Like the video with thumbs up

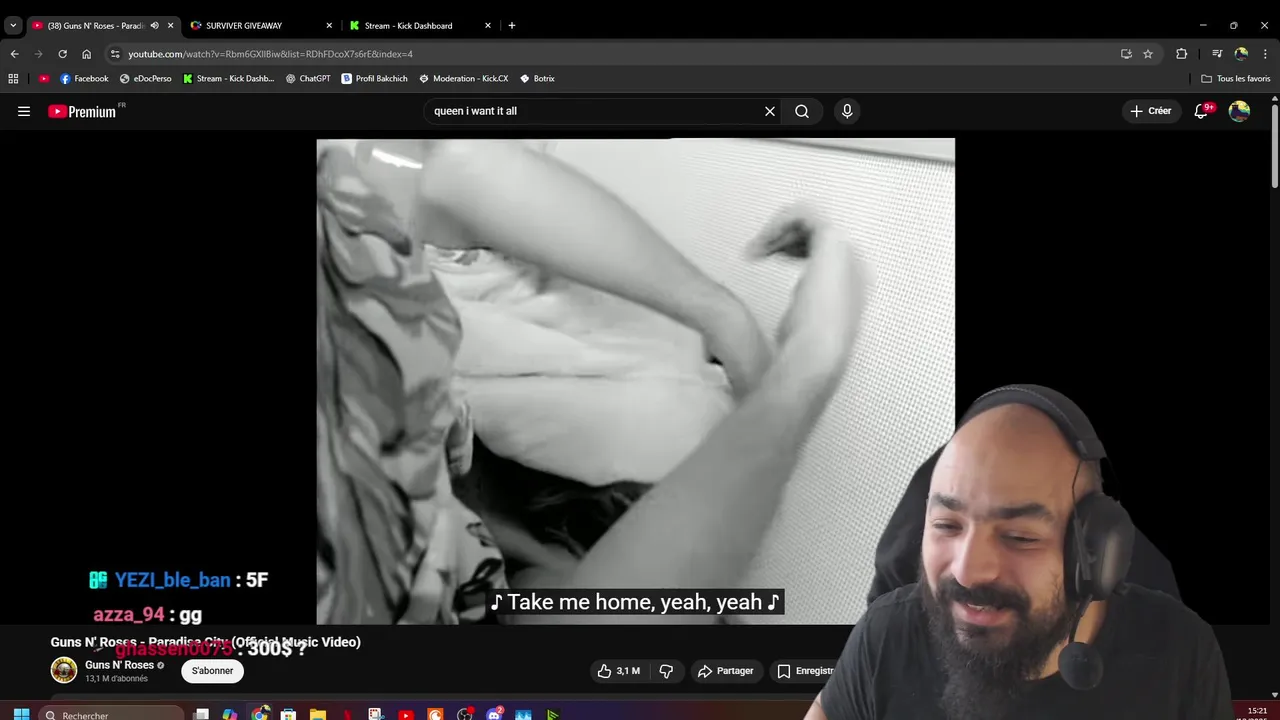[x=619, y=671]
